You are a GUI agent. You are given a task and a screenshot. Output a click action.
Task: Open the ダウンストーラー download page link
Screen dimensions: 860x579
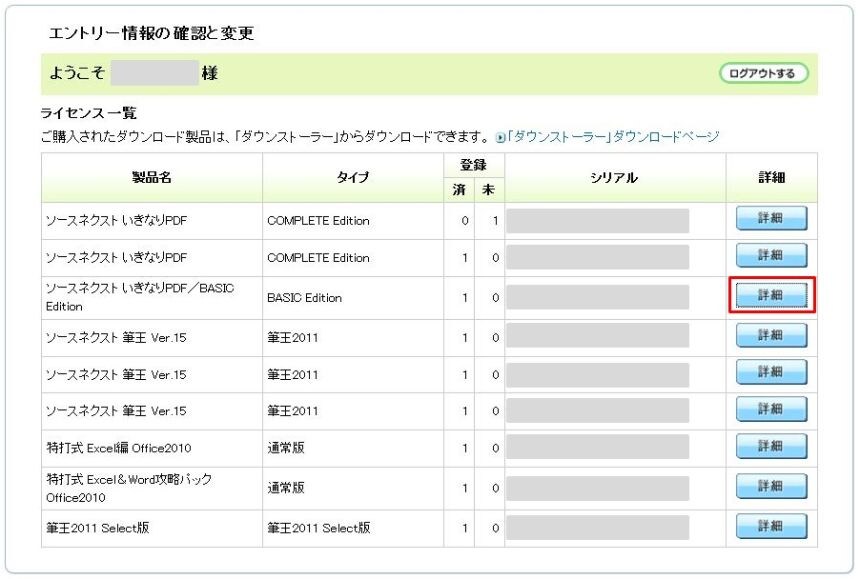pos(613,137)
